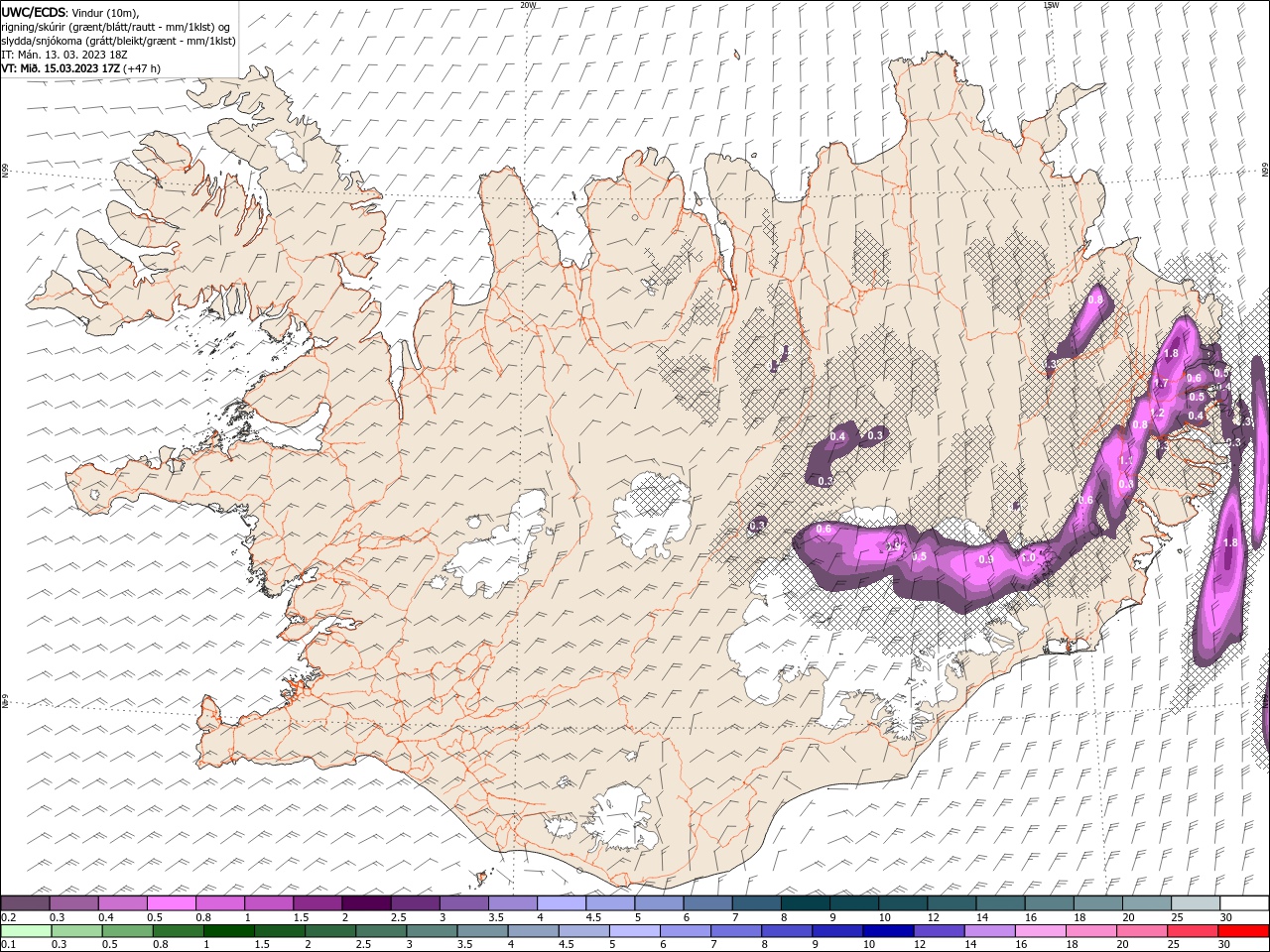Click the '3.5' label under the lower scale
The image size is (1270, 952).
click(463, 945)
